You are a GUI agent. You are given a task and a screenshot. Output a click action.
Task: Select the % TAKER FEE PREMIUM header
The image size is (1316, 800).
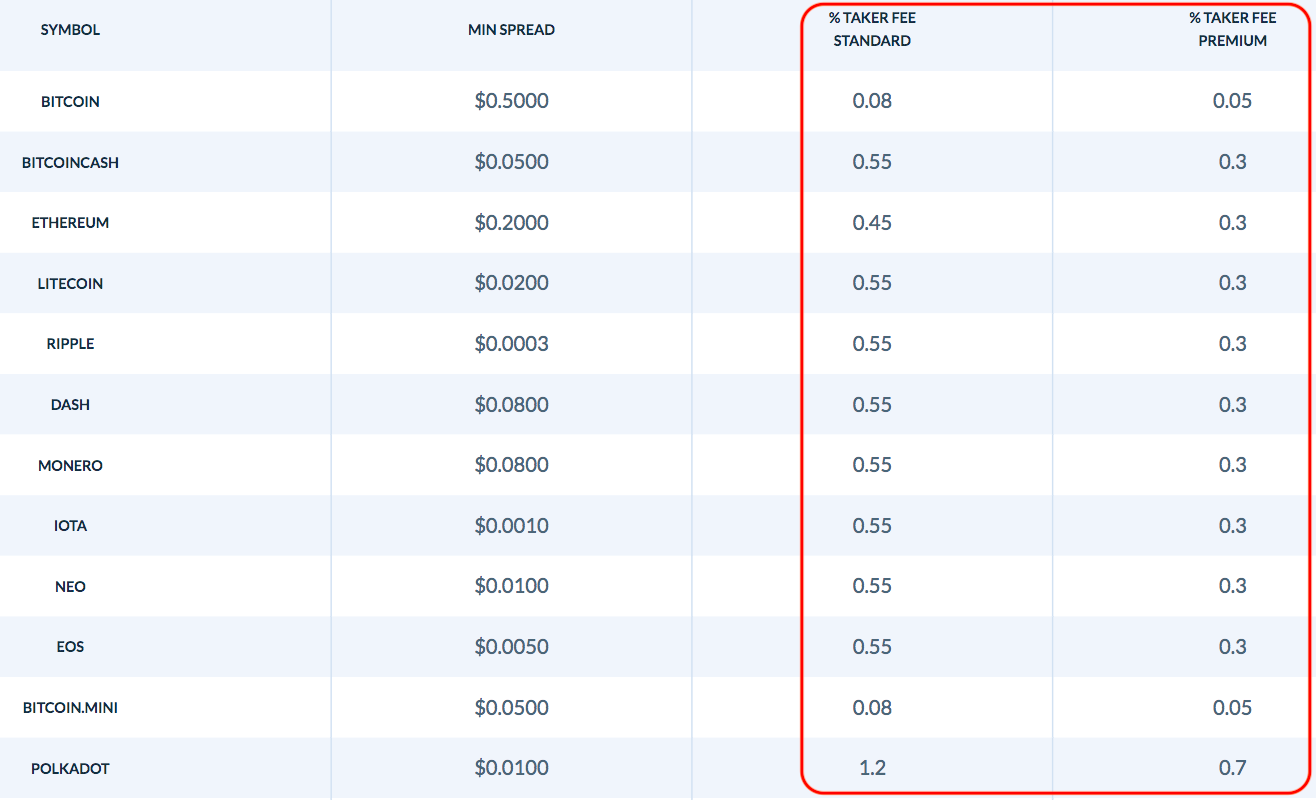[1232, 30]
